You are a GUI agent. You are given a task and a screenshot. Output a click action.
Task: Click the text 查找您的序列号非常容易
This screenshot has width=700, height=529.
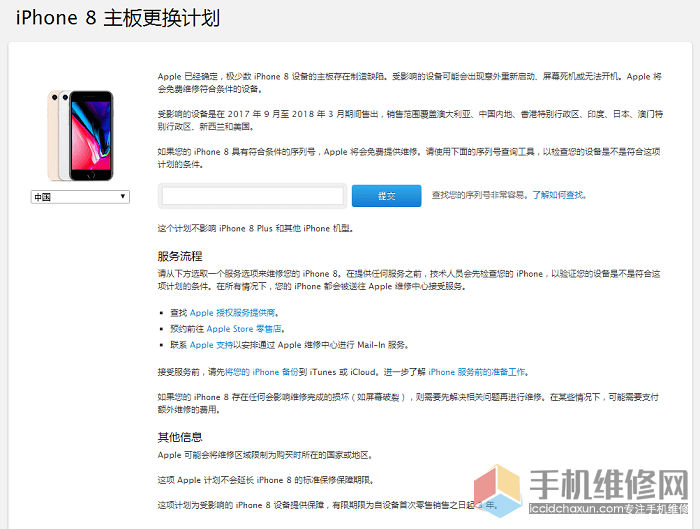pyautogui.click(x=480, y=195)
